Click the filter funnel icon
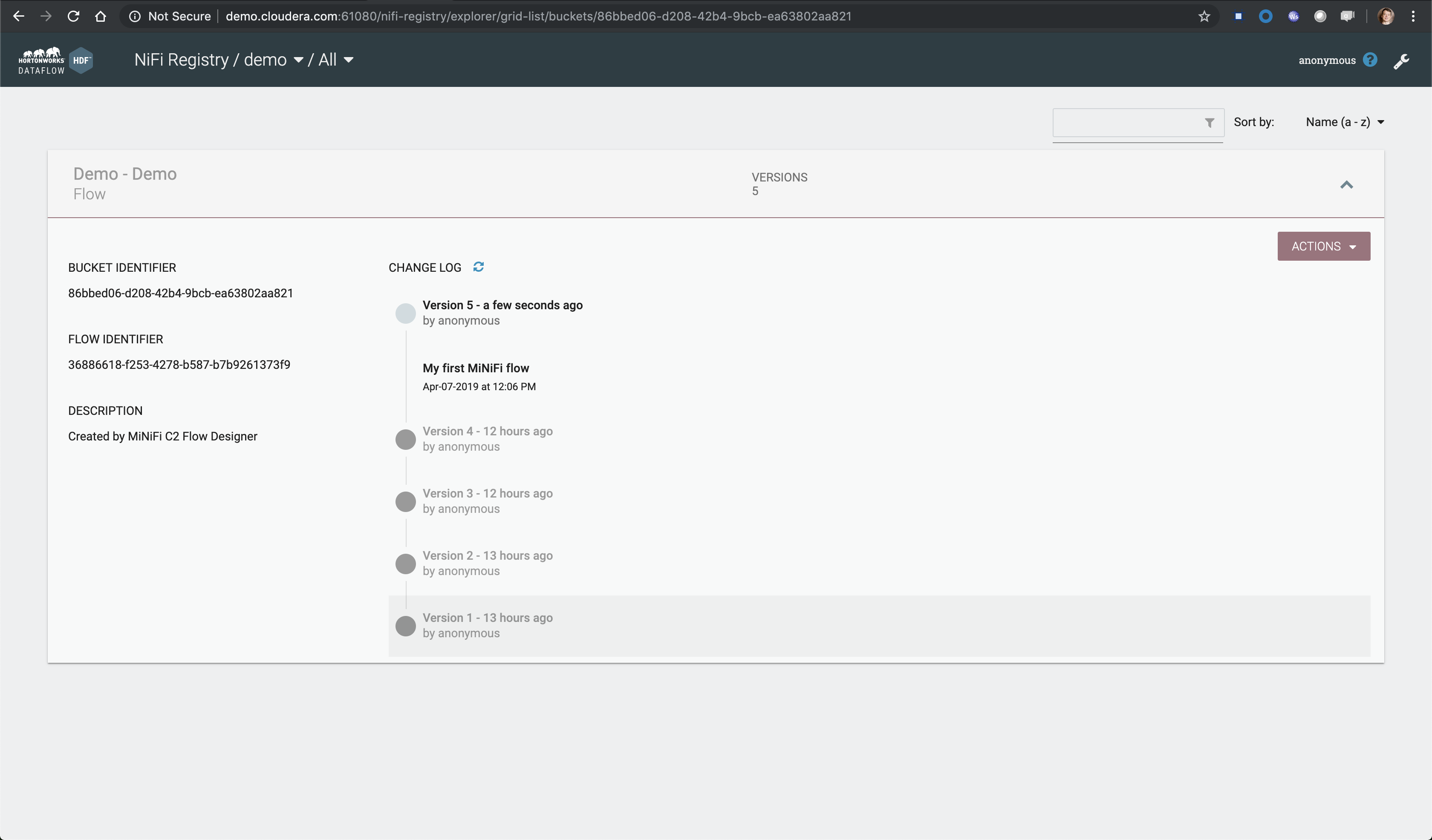This screenshot has height=840, width=1432. point(1209,123)
